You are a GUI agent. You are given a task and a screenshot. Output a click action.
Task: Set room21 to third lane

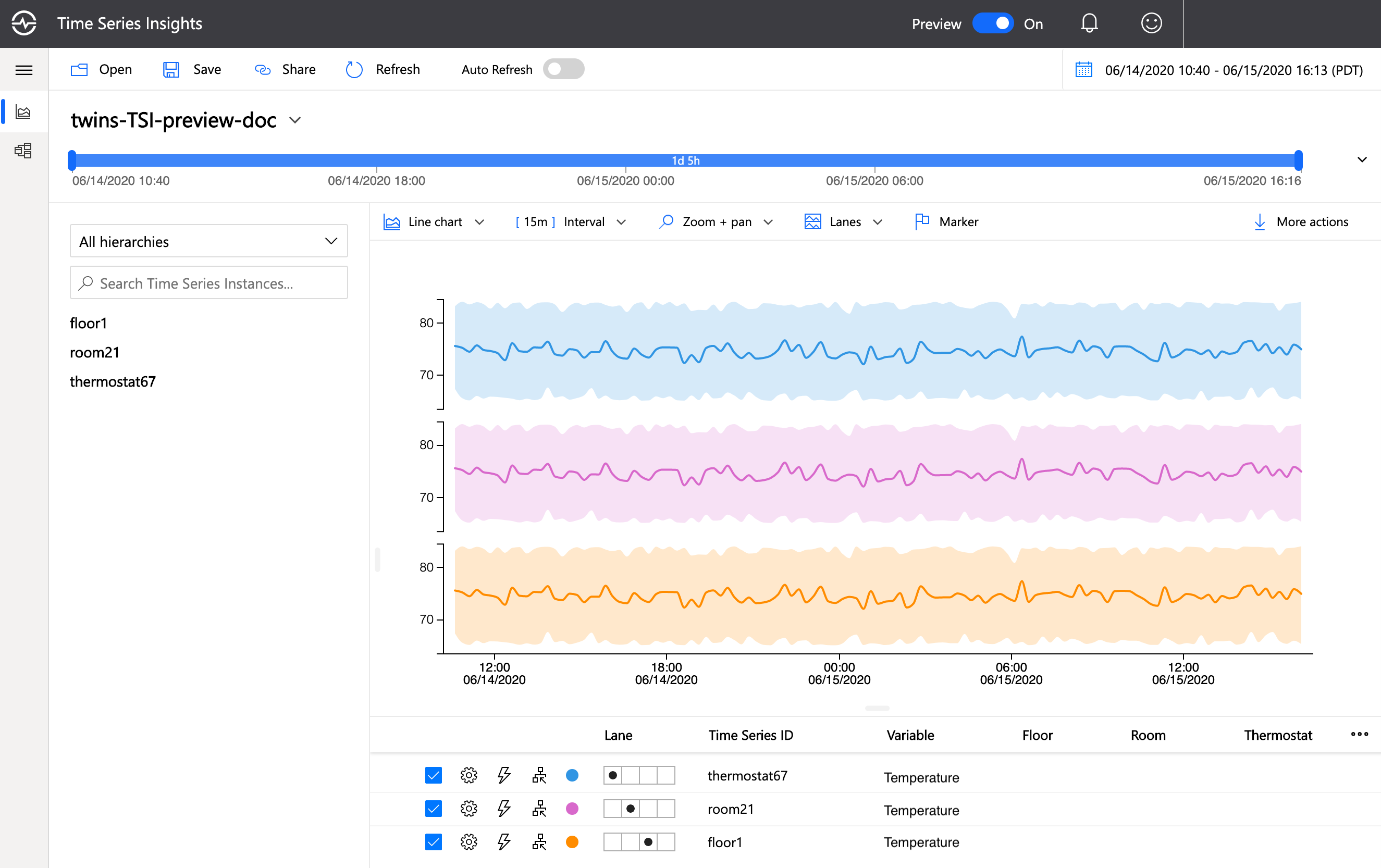pyautogui.click(x=648, y=809)
